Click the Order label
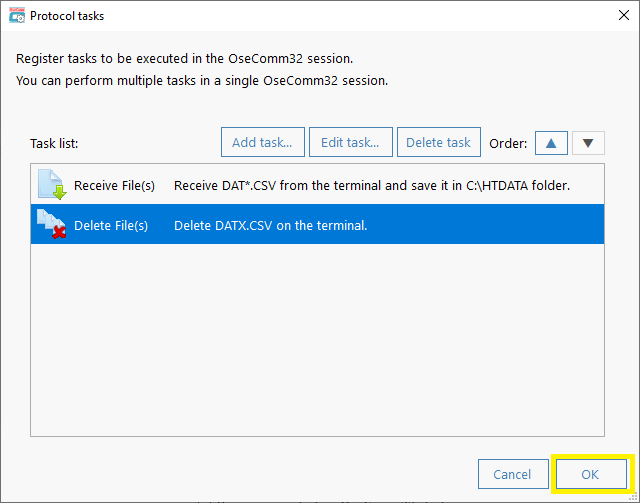Viewport: 640px width, 503px height. 508,143
